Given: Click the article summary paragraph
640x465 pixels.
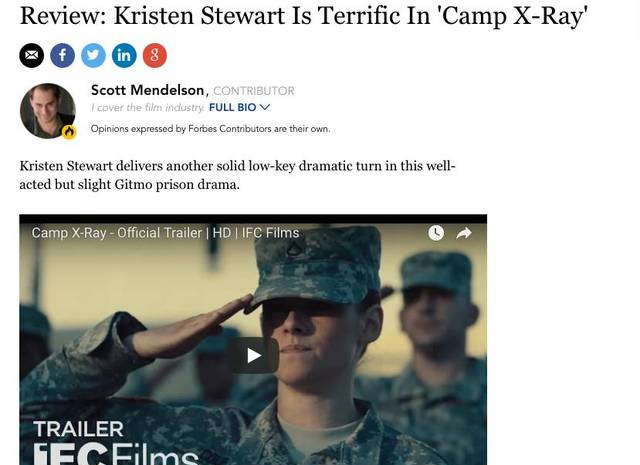Looking at the screenshot, I should point(237,175).
